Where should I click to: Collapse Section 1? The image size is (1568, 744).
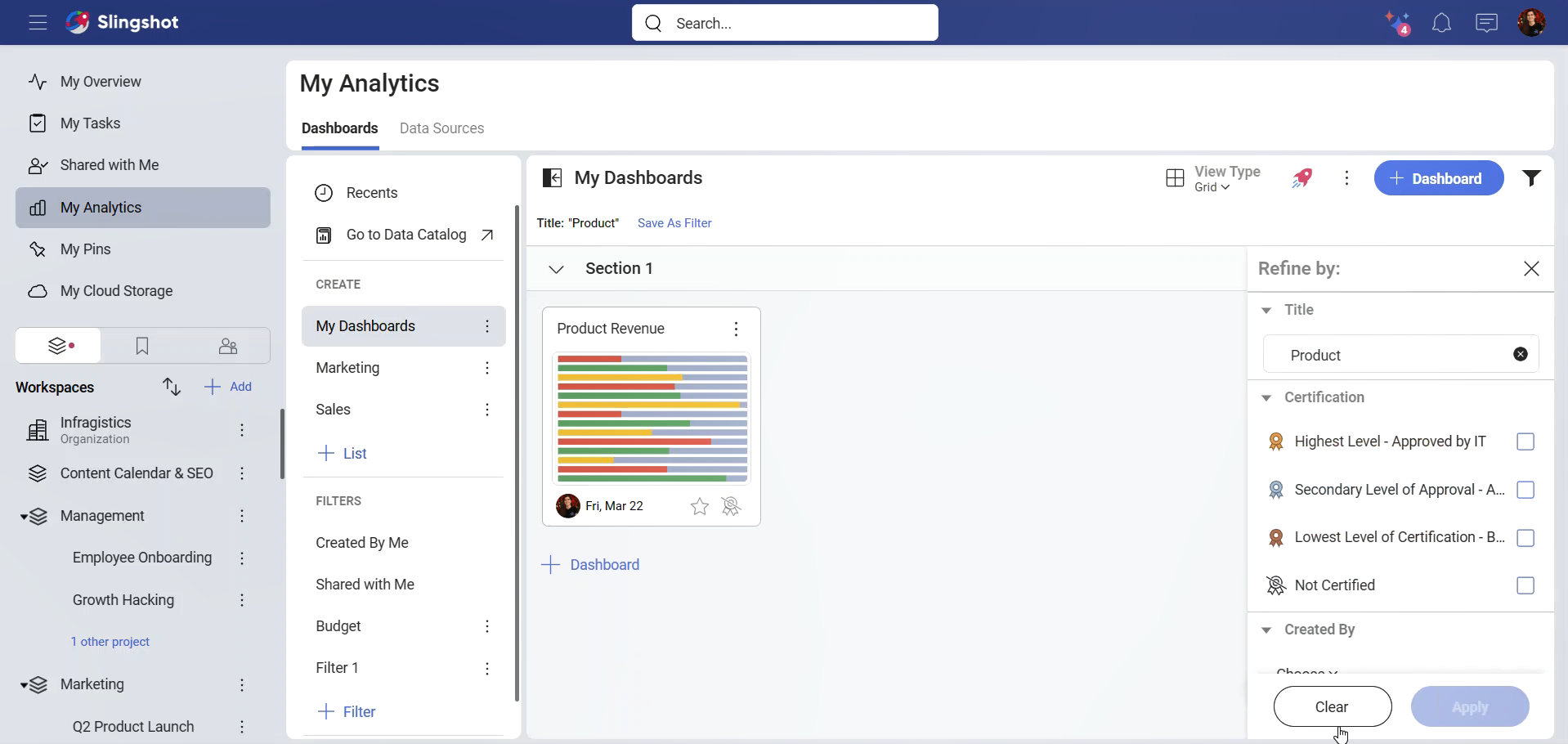(x=556, y=269)
